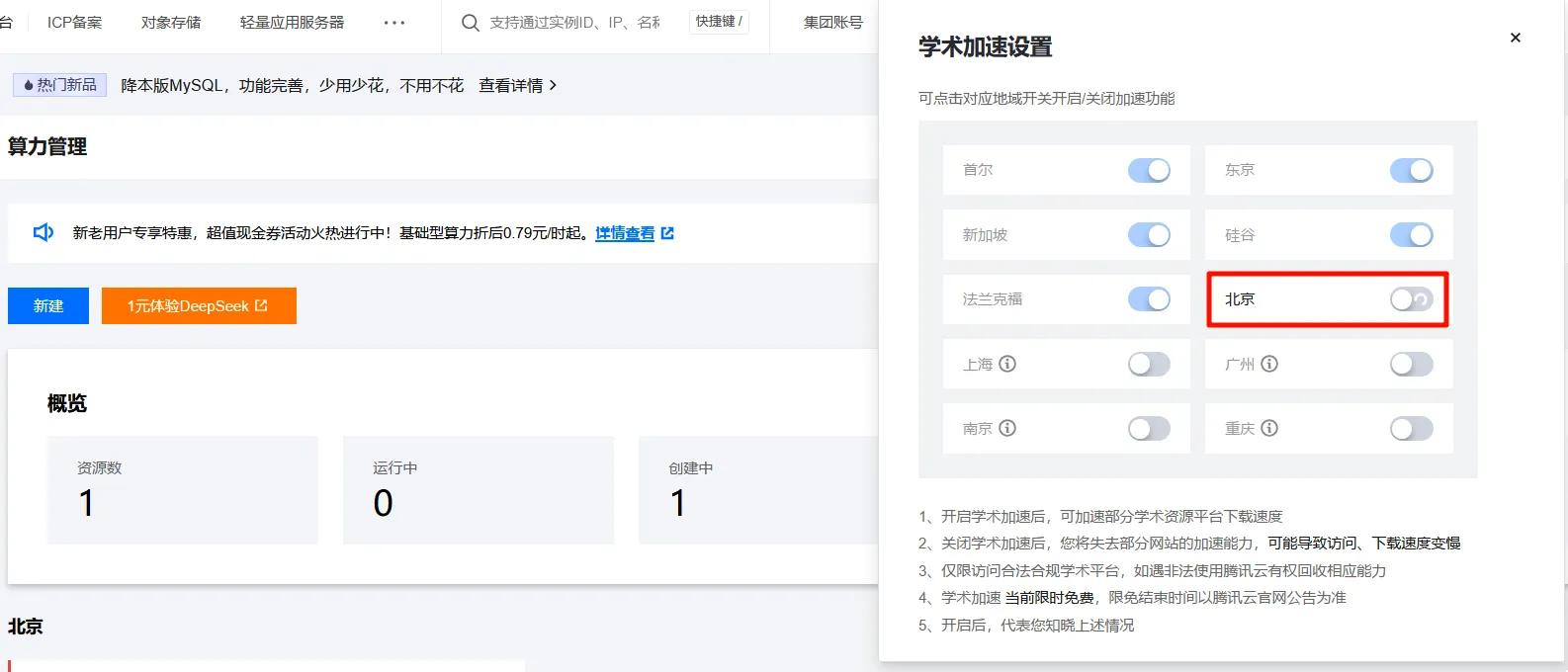Click info icon next to 广州
Viewport: 1568px width, 672px height.
[x=1269, y=364]
